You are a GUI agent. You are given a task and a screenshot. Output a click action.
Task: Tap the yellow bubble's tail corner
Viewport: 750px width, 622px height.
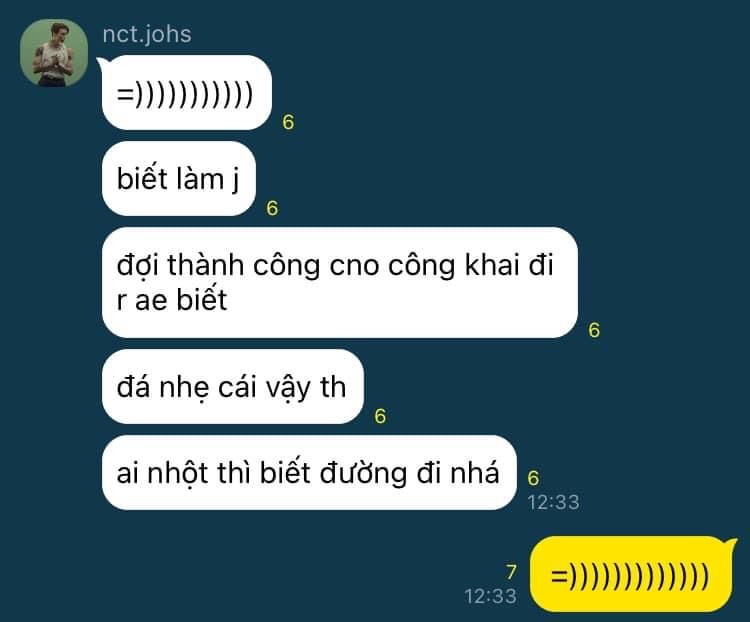pos(730,543)
